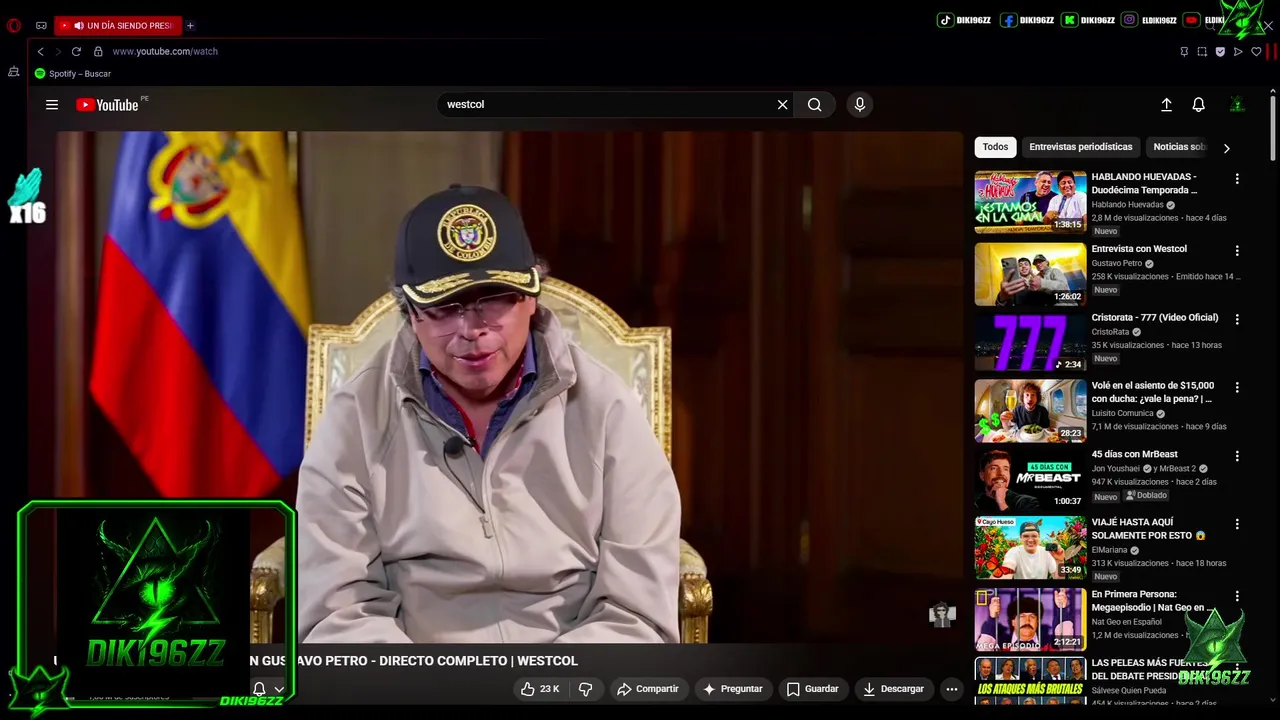Open the YouTube notifications bell
1280x720 pixels.
coord(1198,104)
